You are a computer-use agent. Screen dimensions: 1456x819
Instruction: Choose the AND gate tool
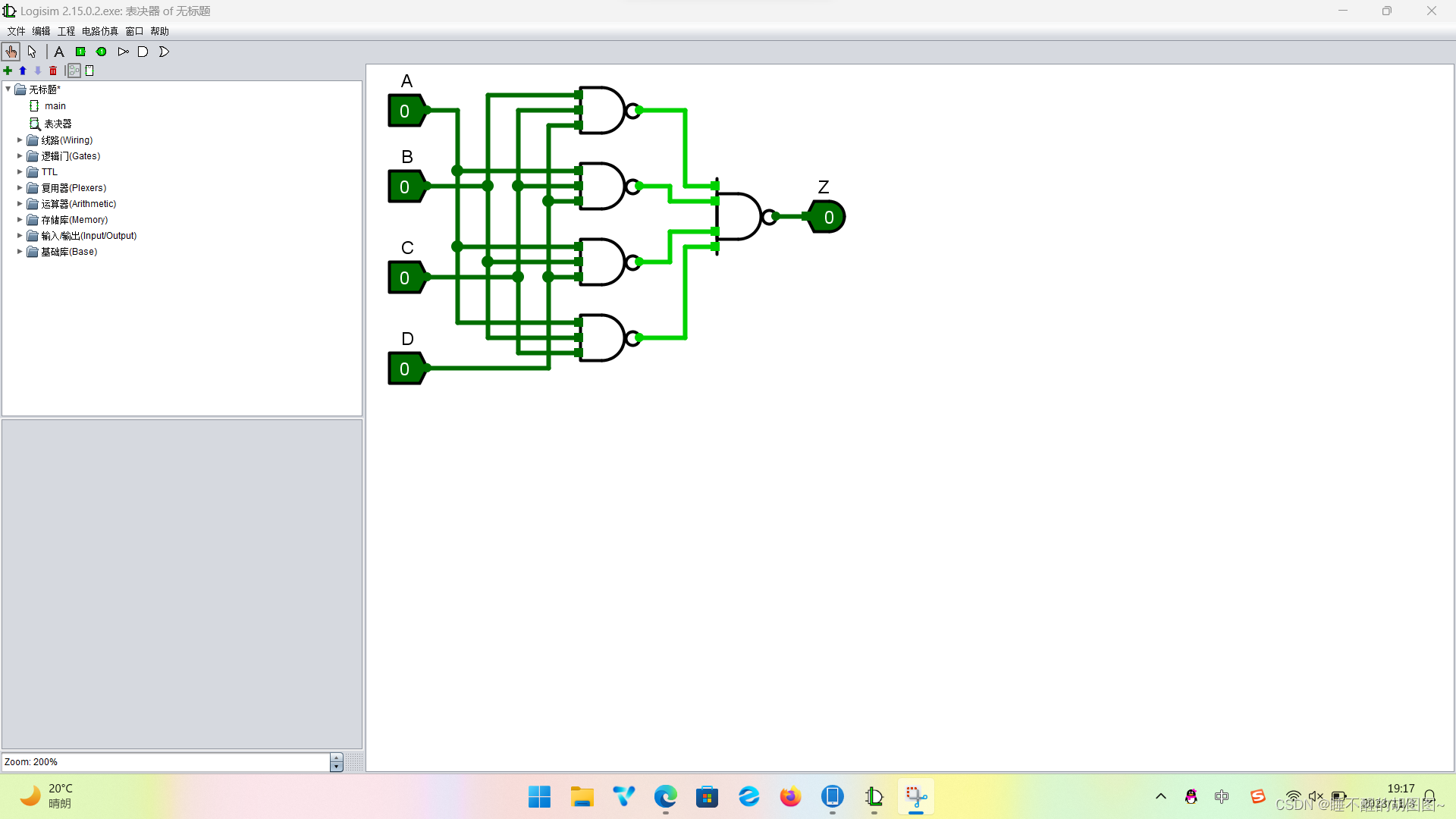(143, 52)
